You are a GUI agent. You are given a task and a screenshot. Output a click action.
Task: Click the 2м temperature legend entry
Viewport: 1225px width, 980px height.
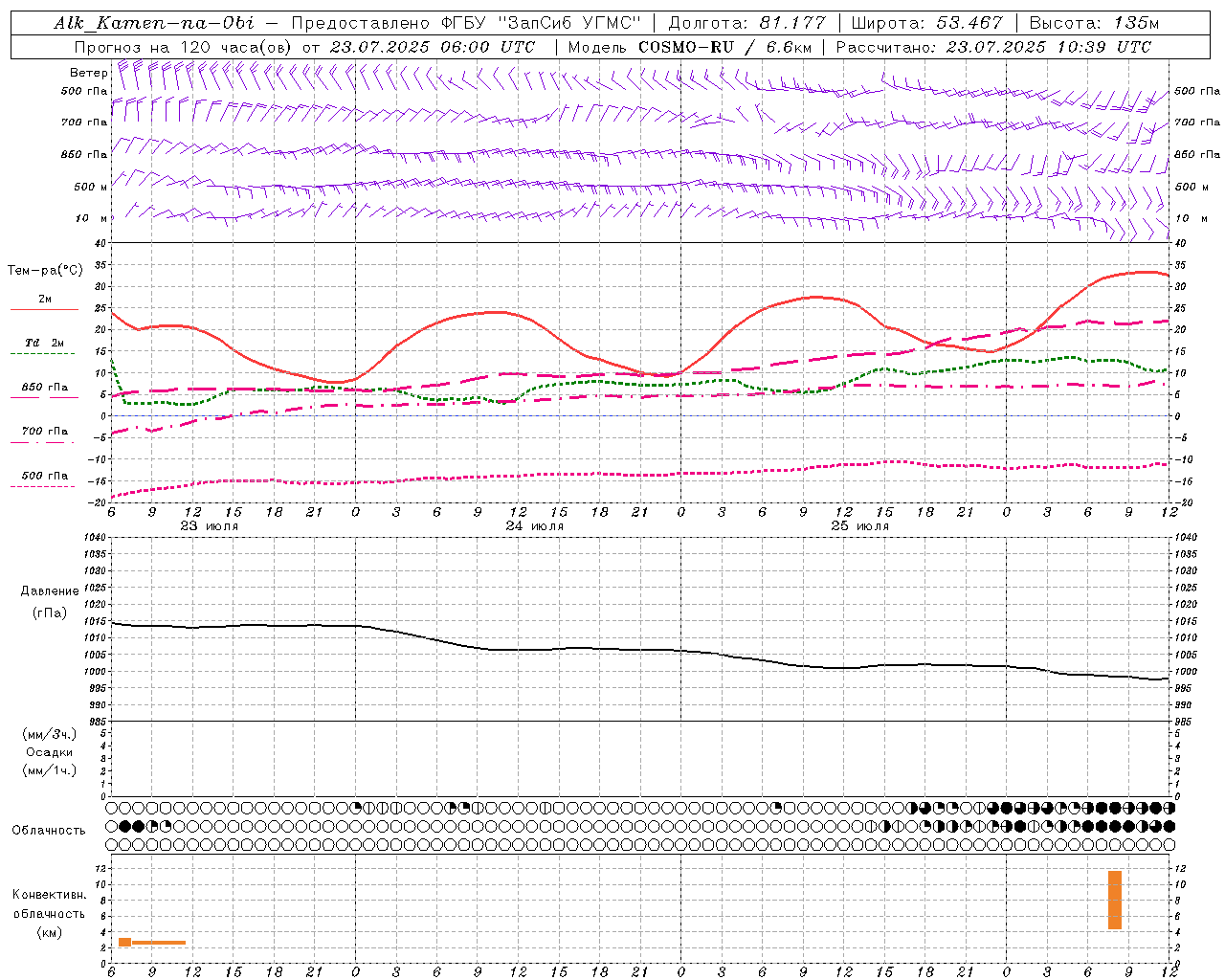pyautogui.click(x=44, y=300)
